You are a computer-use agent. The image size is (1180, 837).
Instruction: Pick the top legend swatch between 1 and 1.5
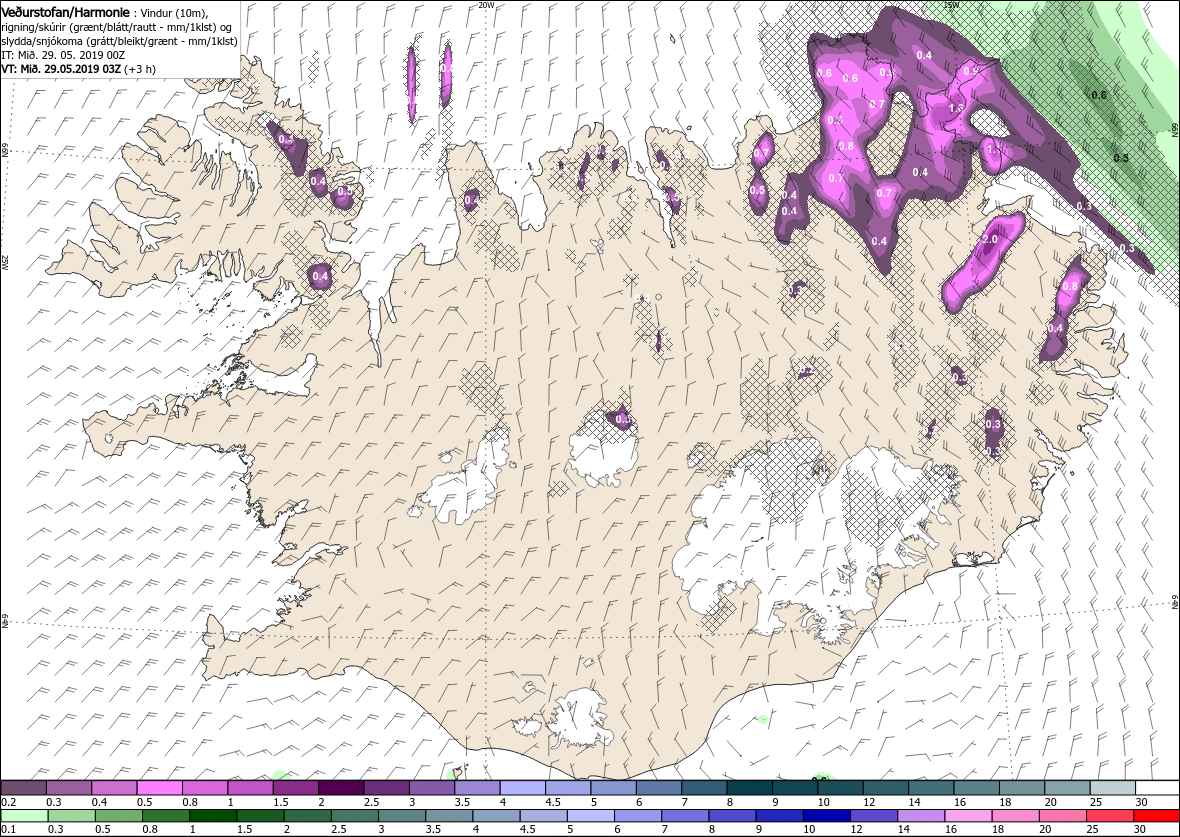click(250, 788)
